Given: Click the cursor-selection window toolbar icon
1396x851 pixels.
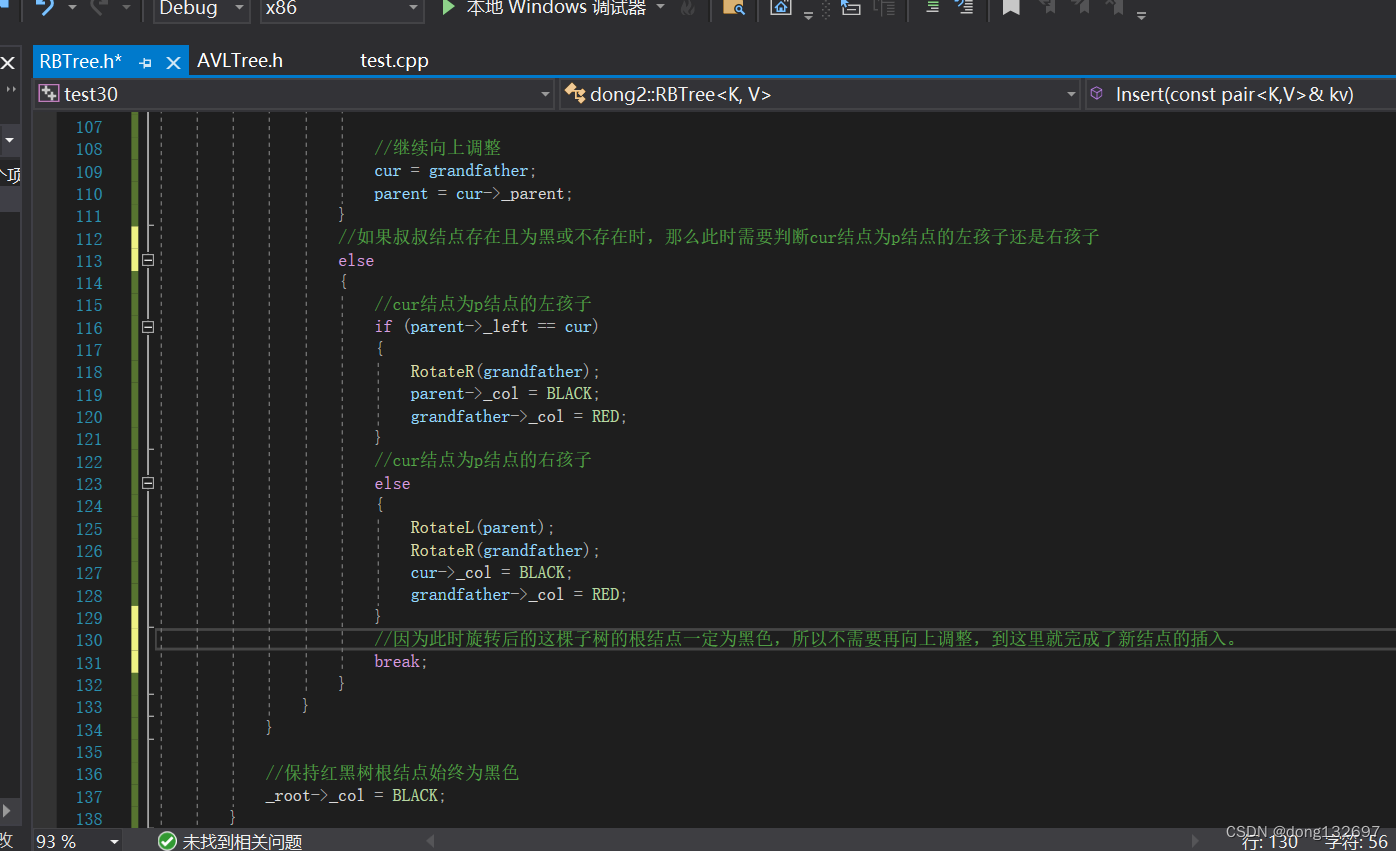Looking at the screenshot, I should [851, 8].
